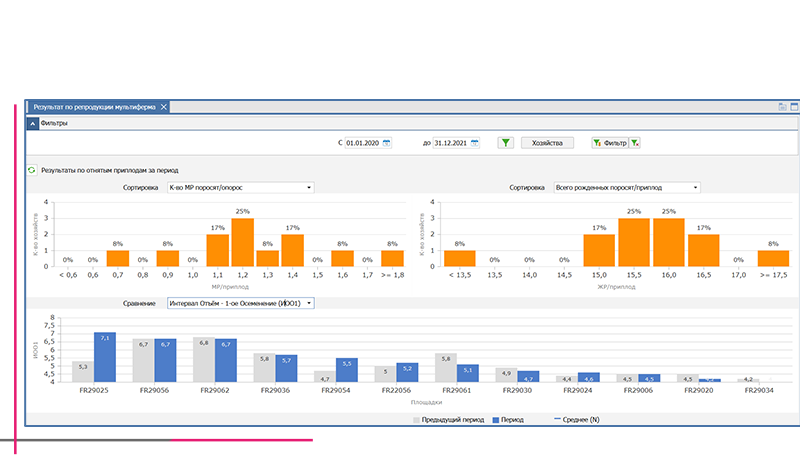Collapse the Фильтры section
Viewport: 800px width, 471px height.
(x=32, y=124)
